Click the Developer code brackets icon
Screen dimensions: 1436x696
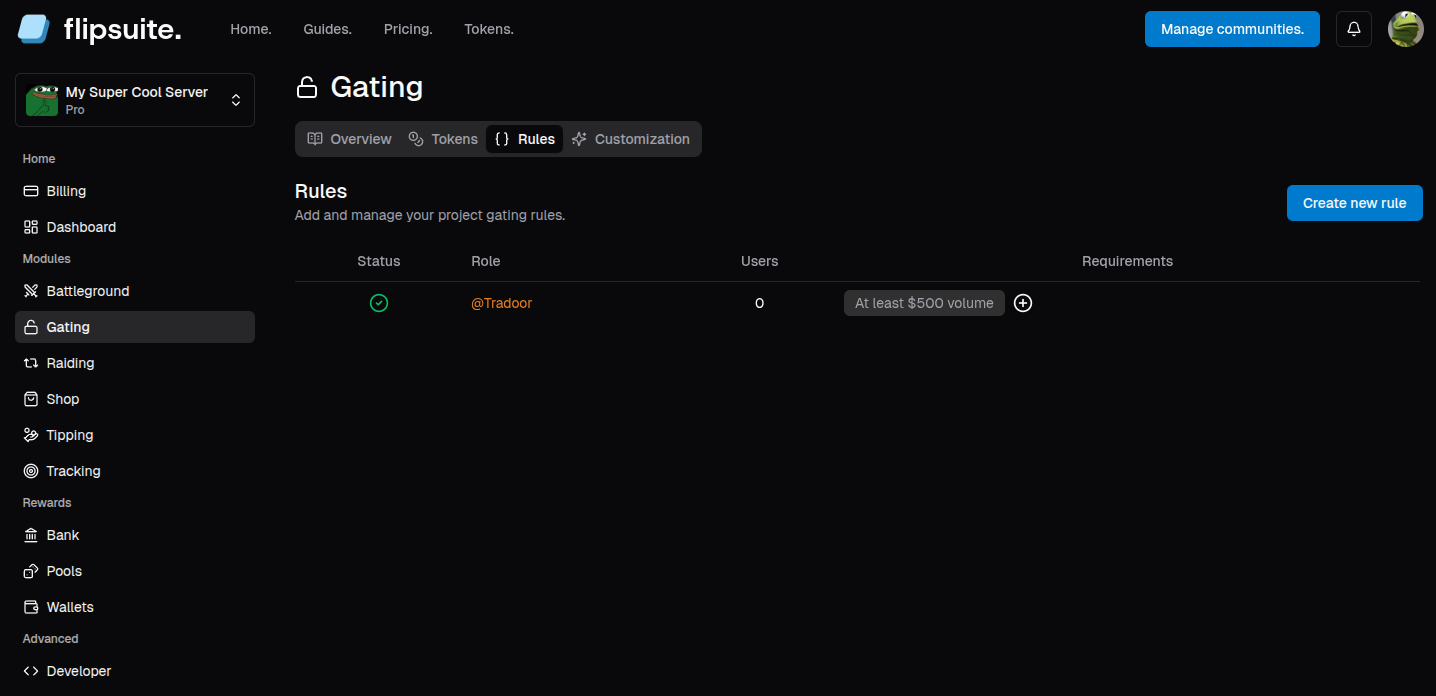tap(31, 671)
